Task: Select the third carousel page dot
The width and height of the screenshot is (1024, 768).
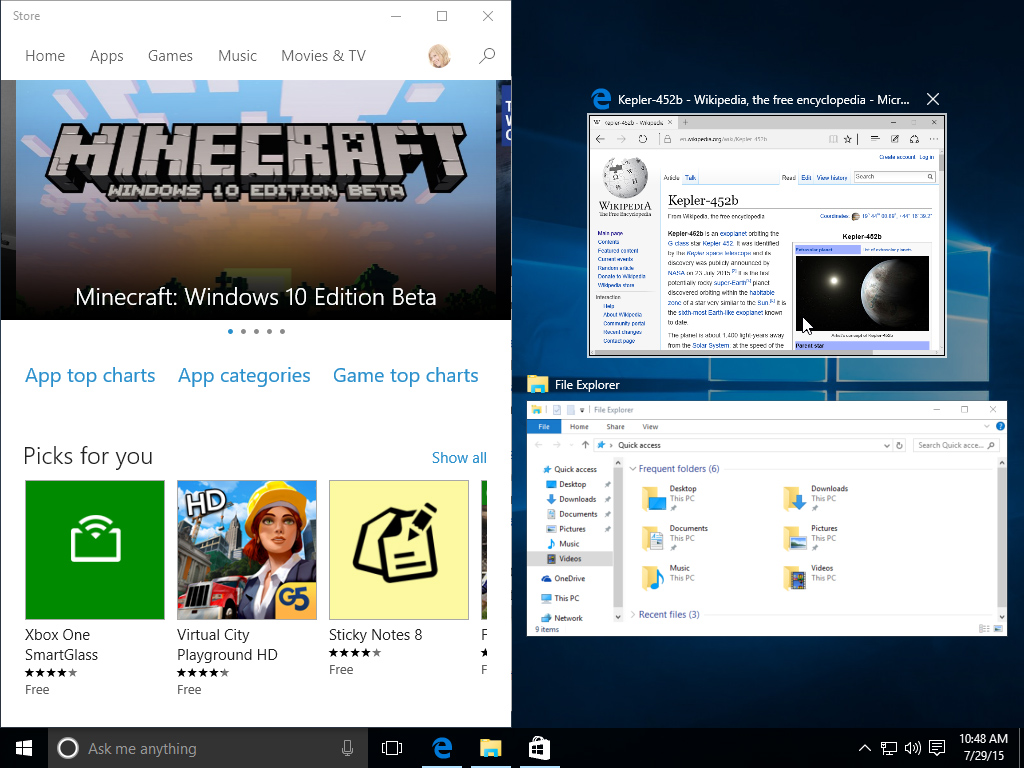Action: (x=256, y=332)
